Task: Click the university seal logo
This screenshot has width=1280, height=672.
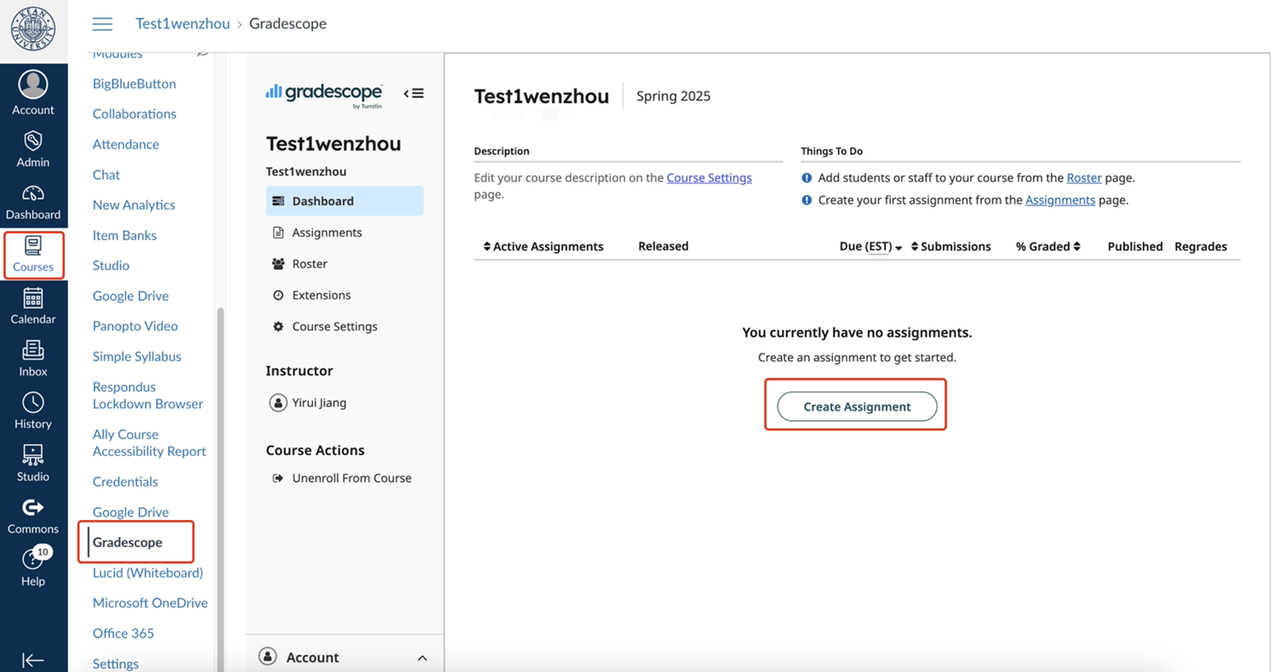Action: pyautogui.click(x=33, y=30)
